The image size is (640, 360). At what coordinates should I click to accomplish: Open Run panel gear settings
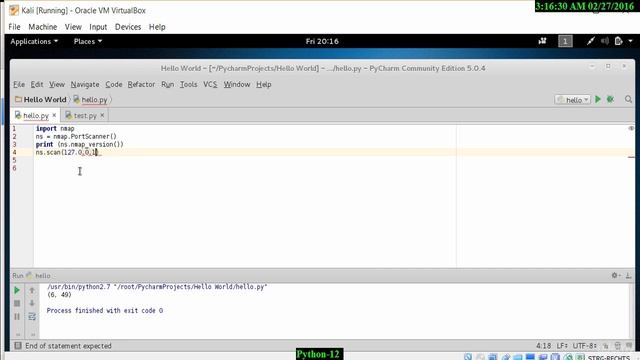click(615, 276)
